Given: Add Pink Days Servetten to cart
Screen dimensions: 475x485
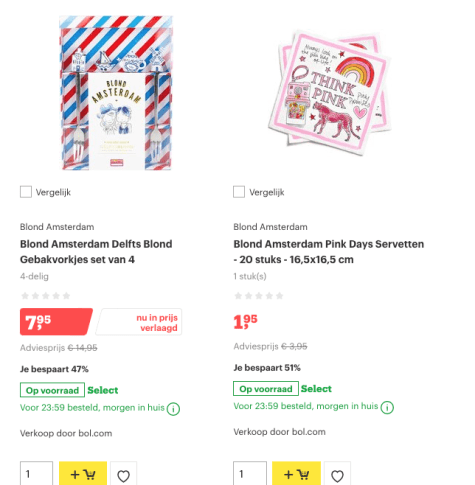Looking at the screenshot, I should [x=296, y=474].
